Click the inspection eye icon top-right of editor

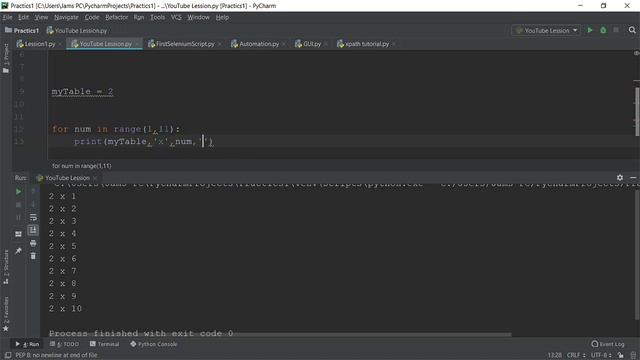(x=636, y=53)
